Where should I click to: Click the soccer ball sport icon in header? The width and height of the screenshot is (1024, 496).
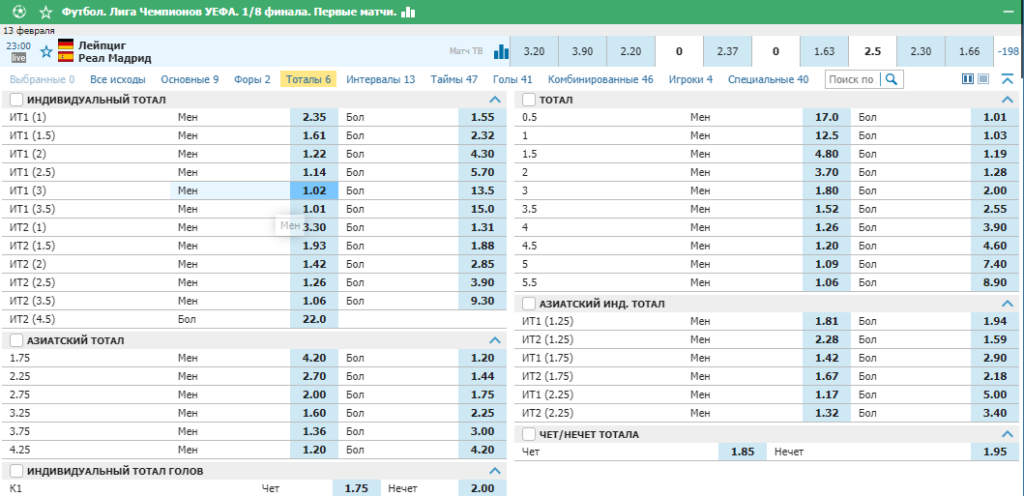(20, 12)
